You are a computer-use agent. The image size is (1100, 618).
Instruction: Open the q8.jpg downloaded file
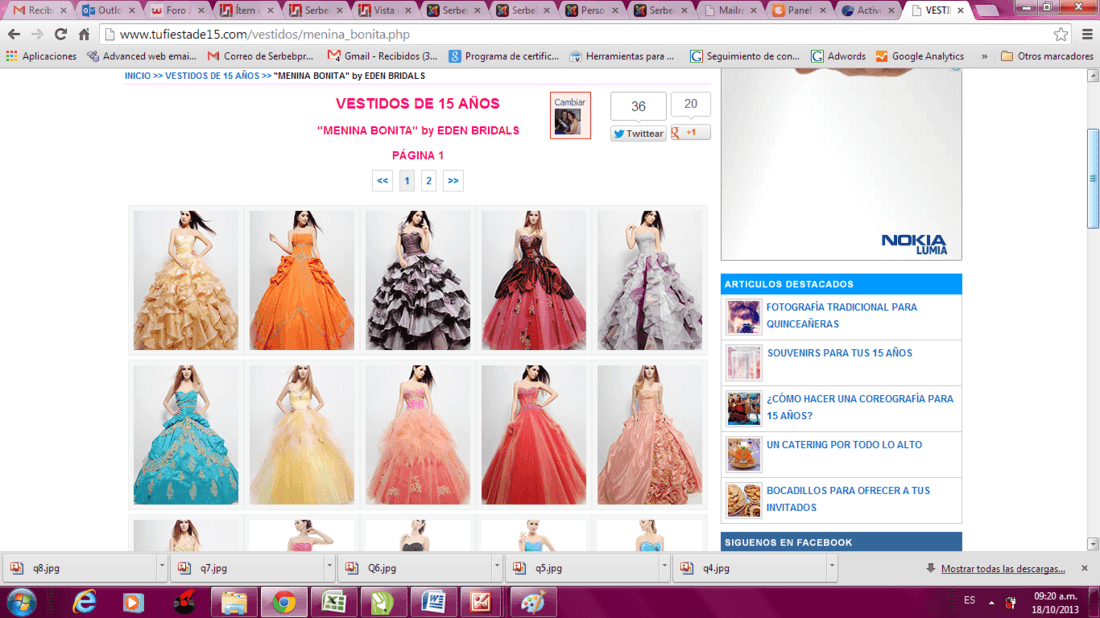coord(79,568)
